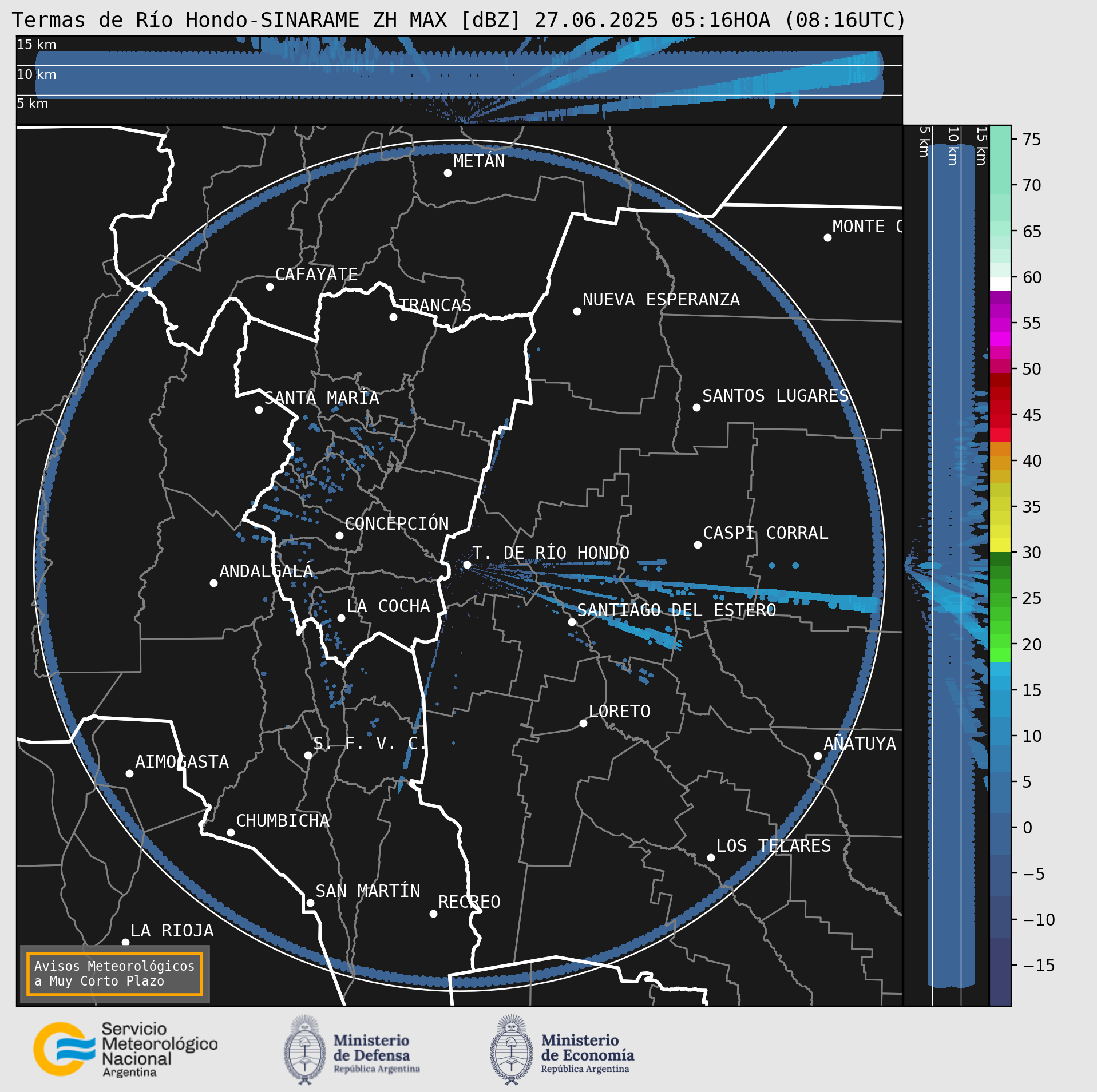
Task: Click the CASPI CORRAL map label
Action: pyautogui.click(x=765, y=533)
